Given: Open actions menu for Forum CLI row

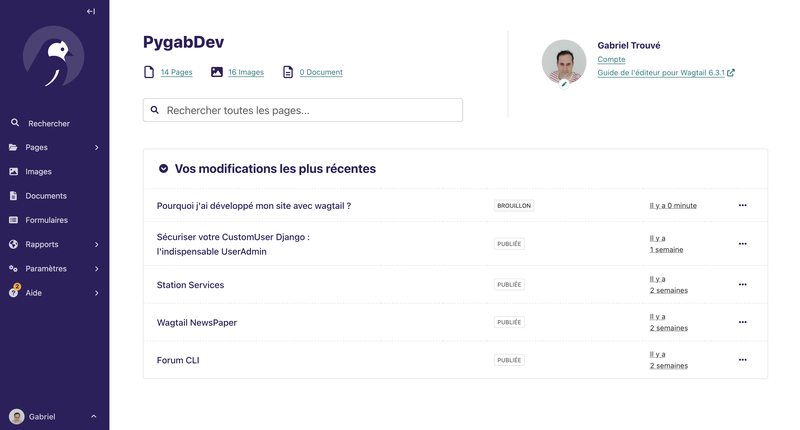Looking at the screenshot, I should [x=742, y=360].
